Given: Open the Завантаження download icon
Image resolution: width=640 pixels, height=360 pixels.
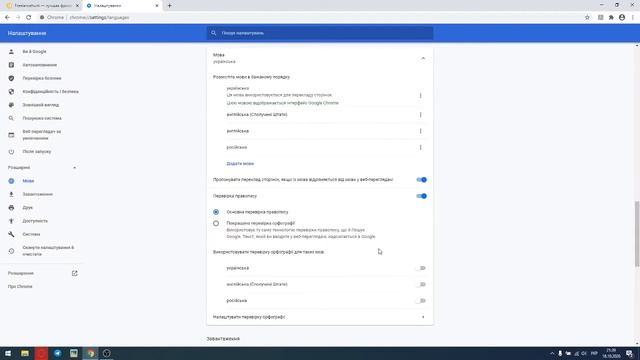Looking at the screenshot, I should [11, 194].
